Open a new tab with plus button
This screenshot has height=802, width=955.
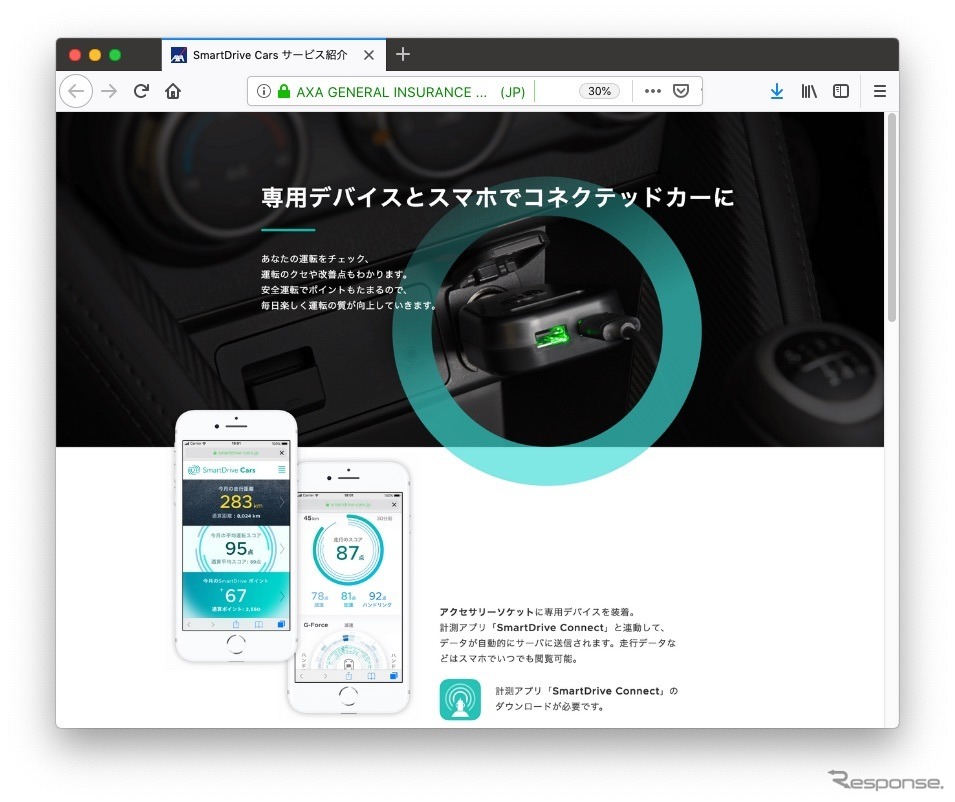(403, 54)
